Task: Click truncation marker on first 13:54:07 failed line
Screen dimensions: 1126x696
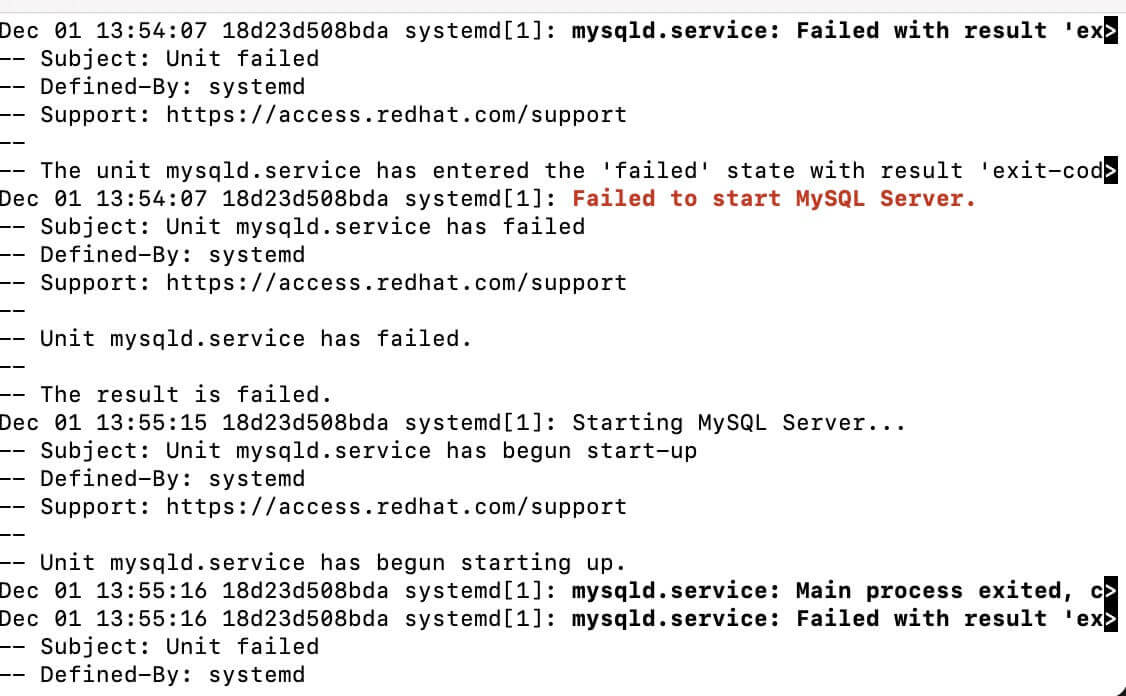Action: point(1110,31)
